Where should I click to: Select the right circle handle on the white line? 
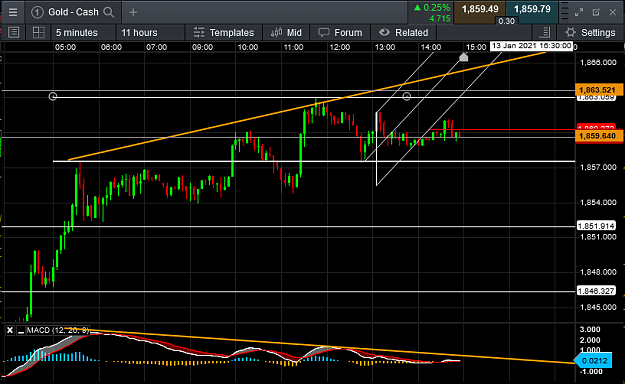407,96
